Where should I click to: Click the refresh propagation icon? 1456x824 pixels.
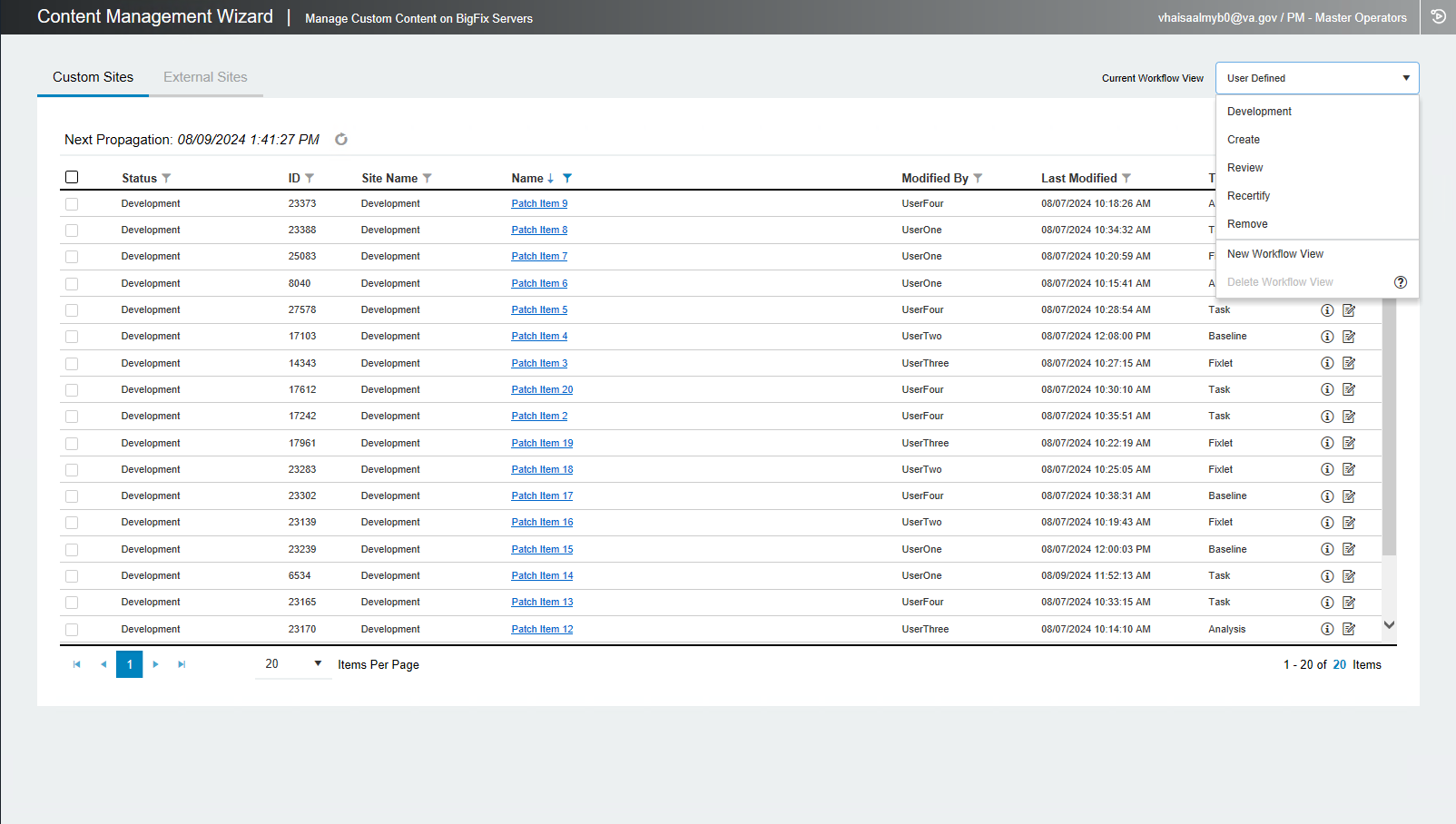pyautogui.click(x=341, y=140)
